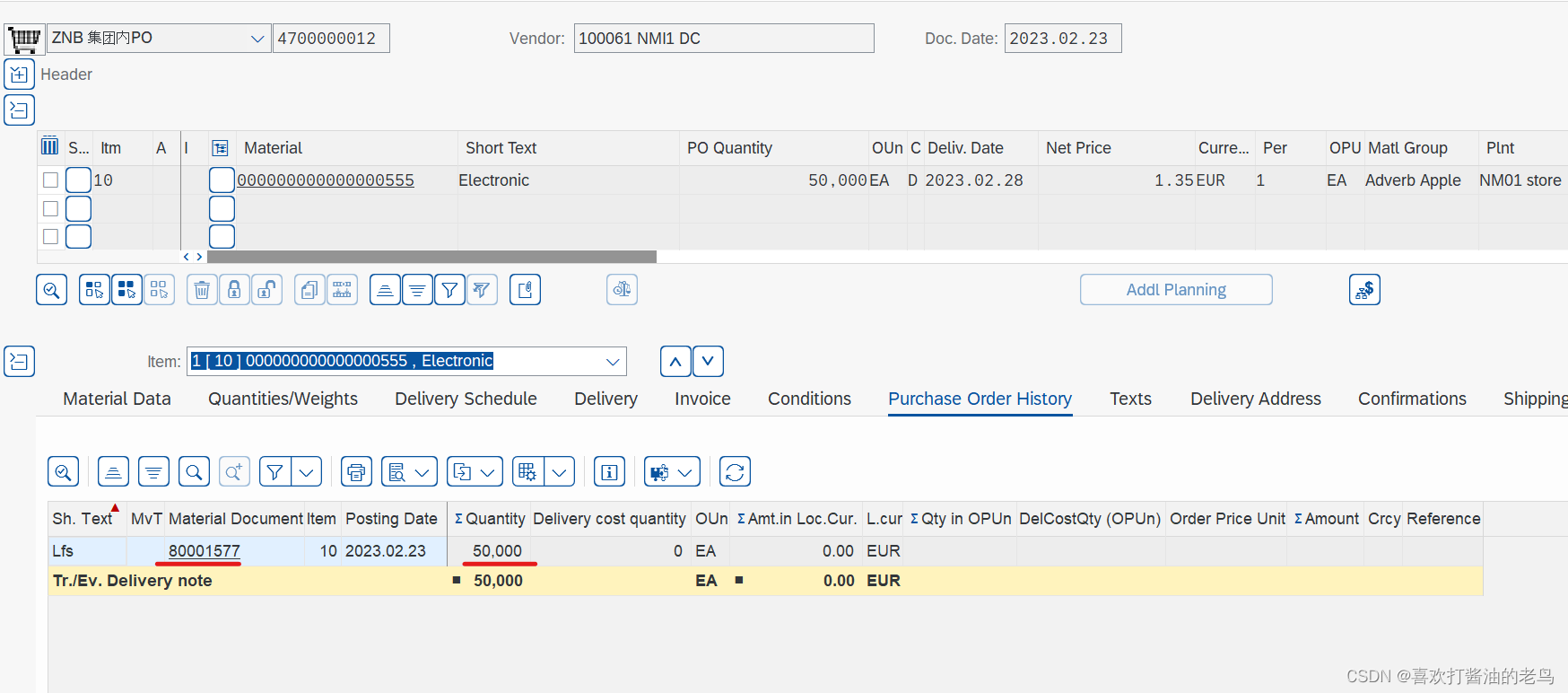Click Set Filter funnel icon in item toolbar

click(x=449, y=290)
